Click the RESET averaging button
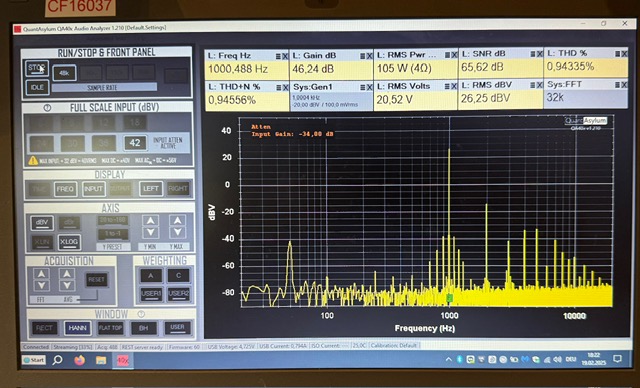 (x=97, y=279)
